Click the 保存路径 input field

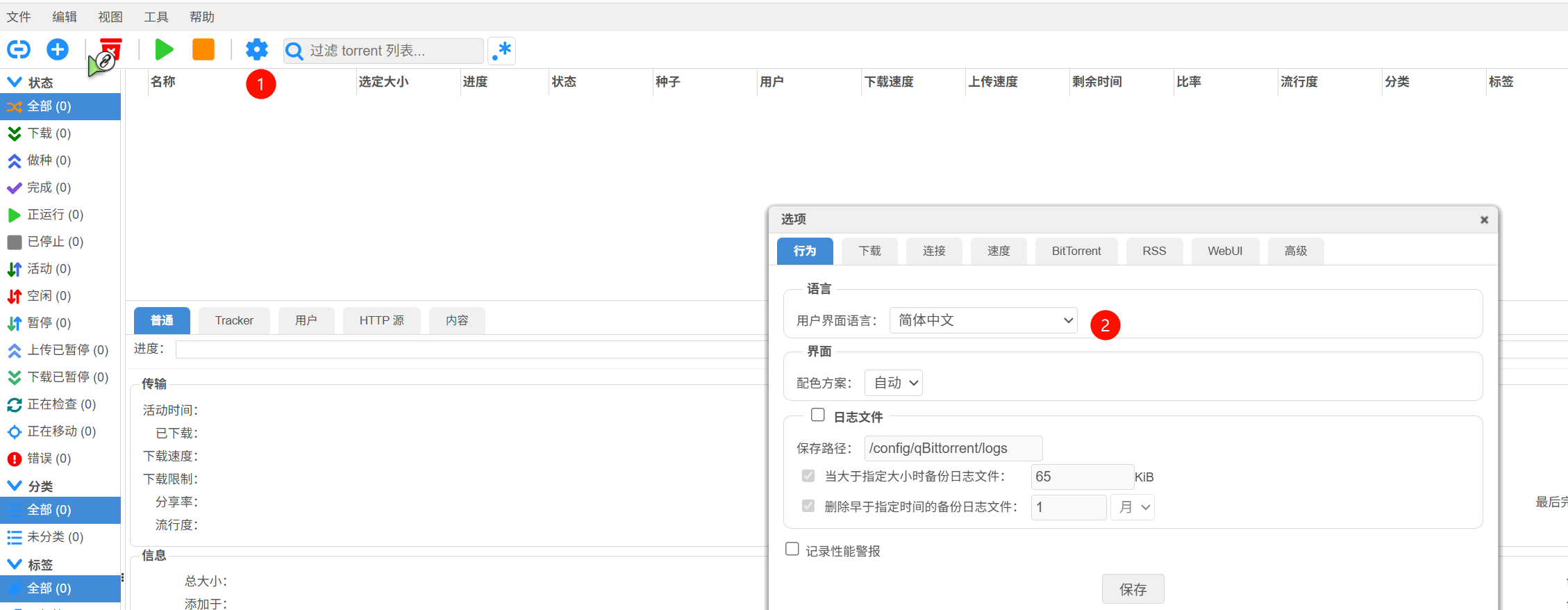(953, 448)
